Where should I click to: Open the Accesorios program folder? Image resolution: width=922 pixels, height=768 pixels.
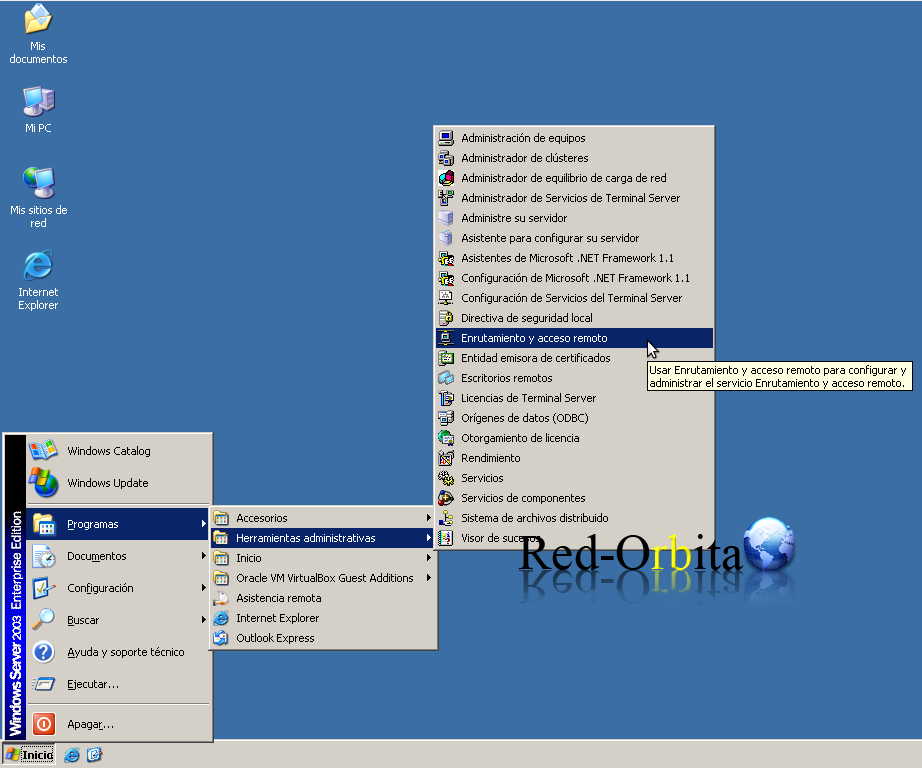(x=323, y=518)
